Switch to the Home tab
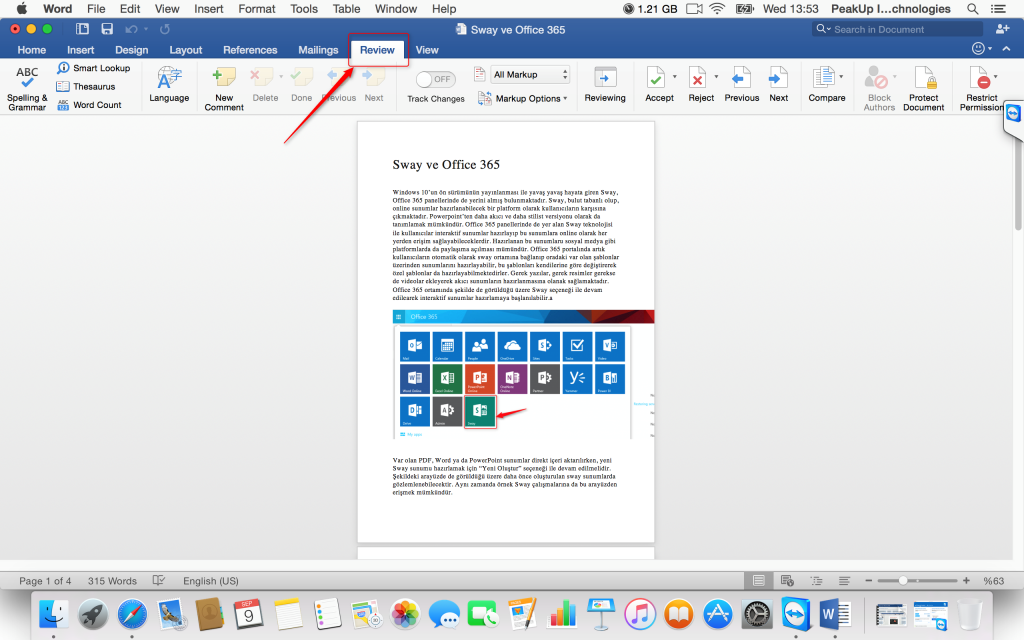 (31, 50)
